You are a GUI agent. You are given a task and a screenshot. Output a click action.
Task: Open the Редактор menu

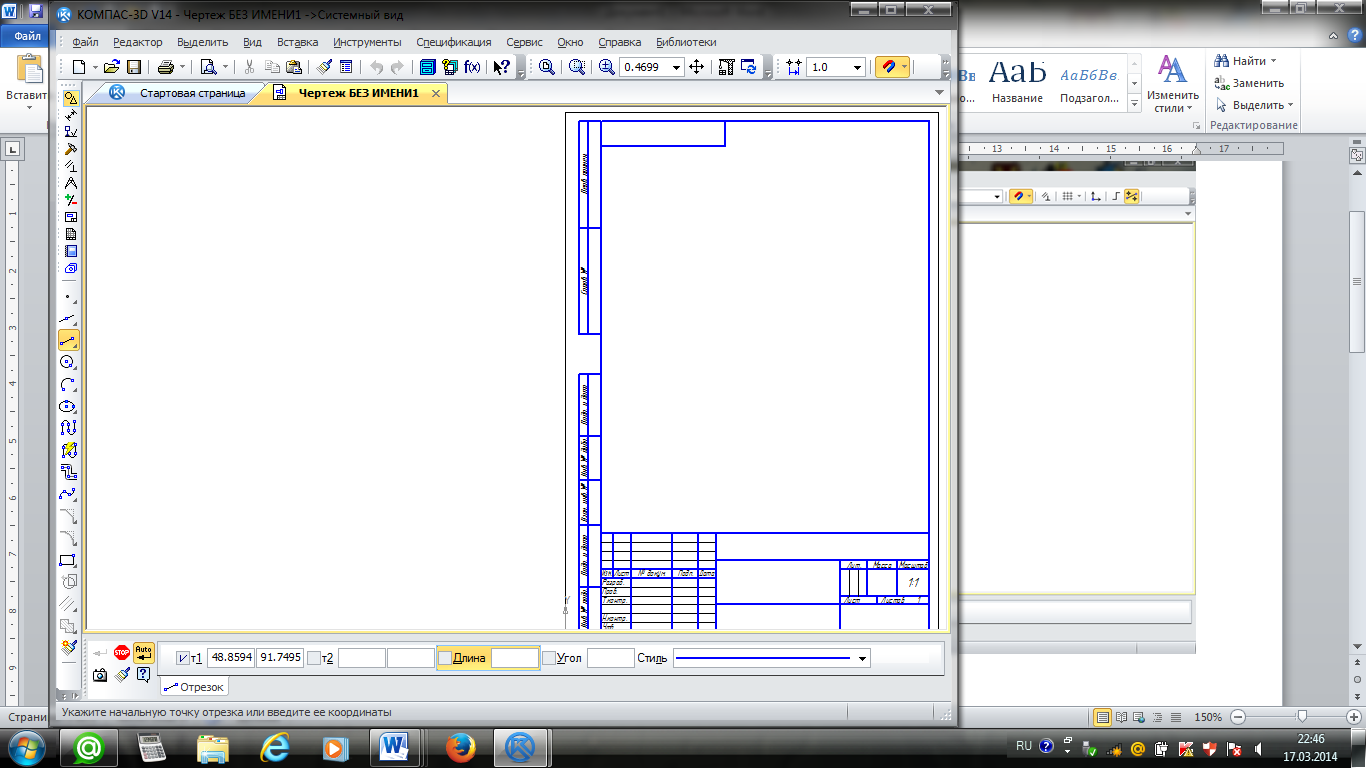tap(137, 42)
